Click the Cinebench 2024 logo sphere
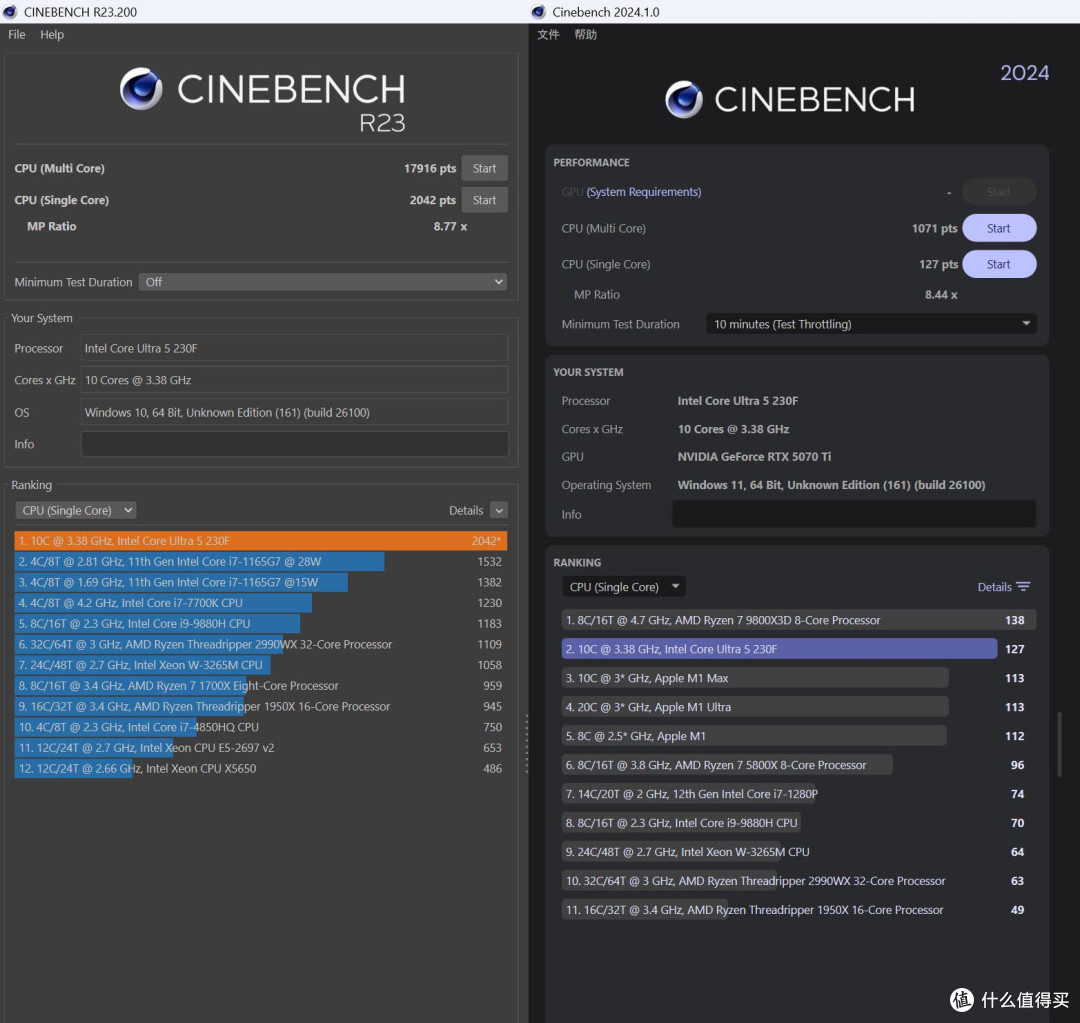This screenshot has width=1080, height=1023. pos(684,99)
